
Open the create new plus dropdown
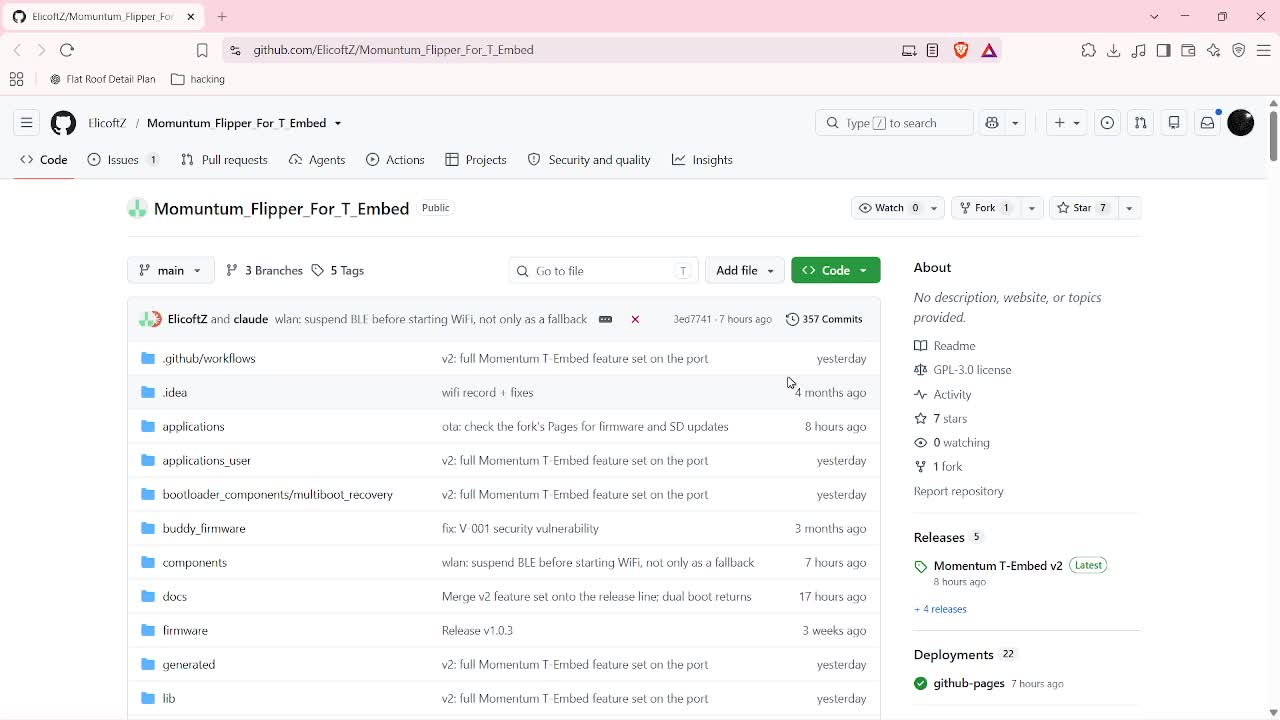point(1067,123)
